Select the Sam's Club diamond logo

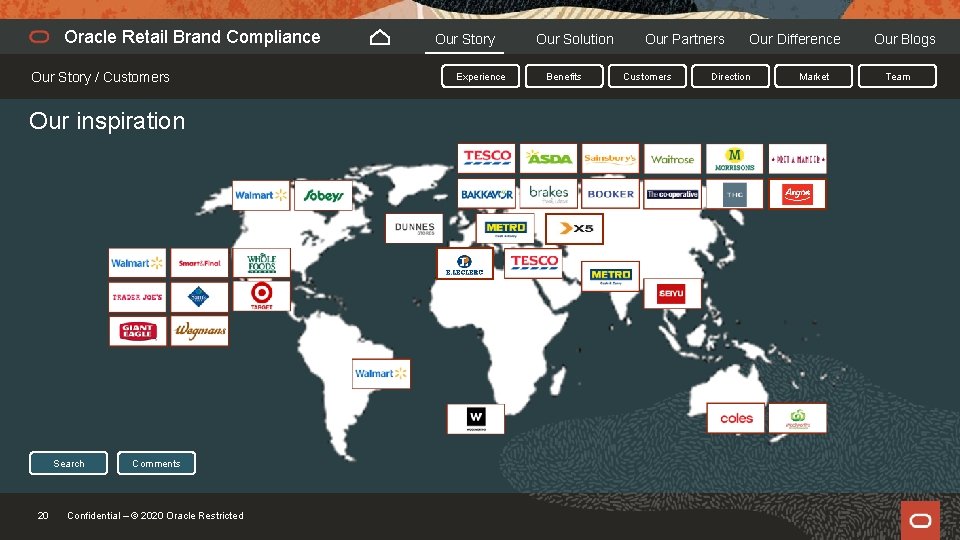click(200, 297)
